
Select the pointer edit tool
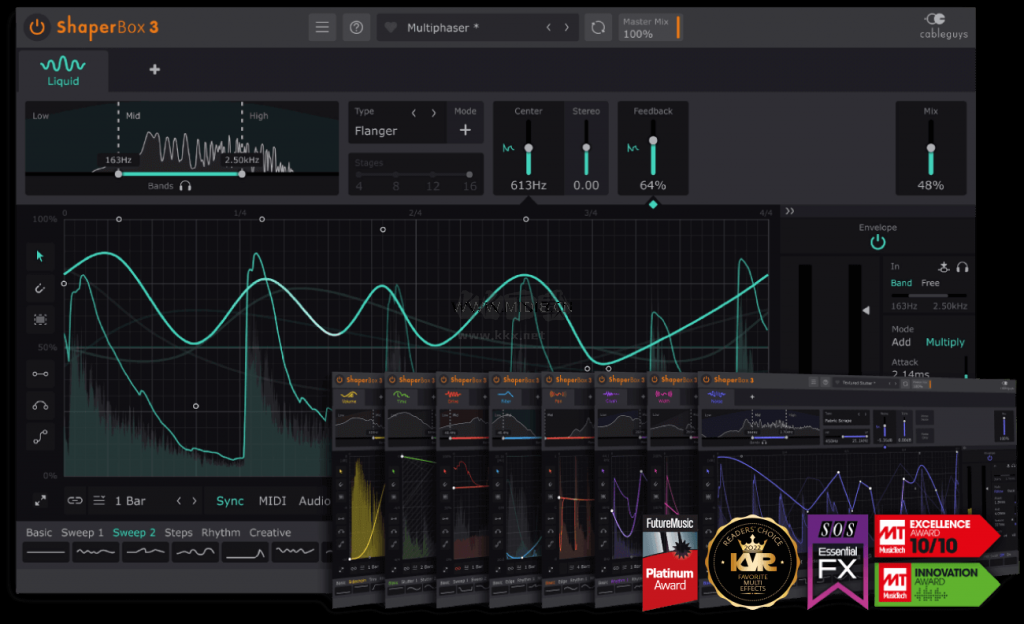point(41,256)
